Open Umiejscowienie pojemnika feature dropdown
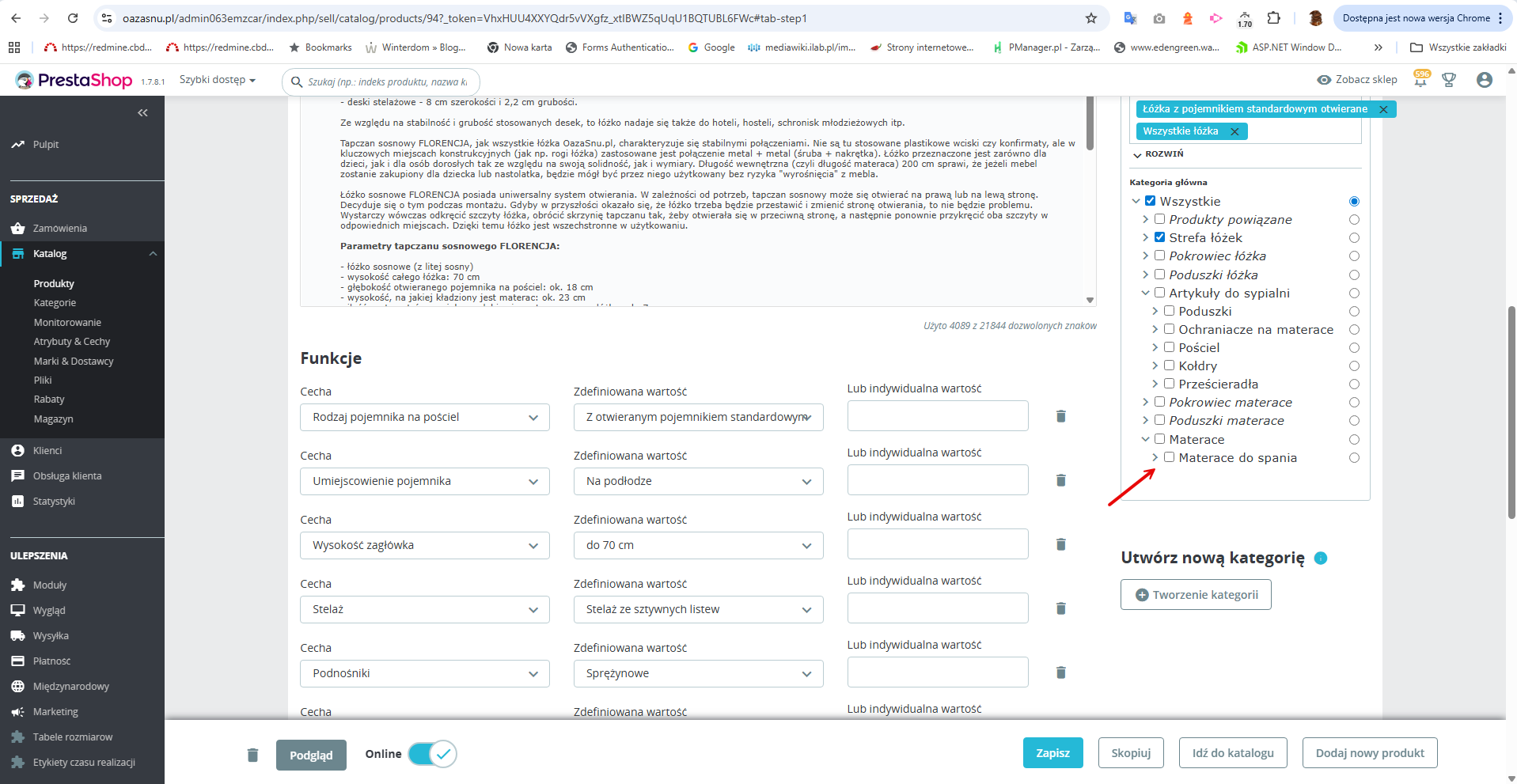The height and width of the screenshot is (784, 1517). coord(425,481)
